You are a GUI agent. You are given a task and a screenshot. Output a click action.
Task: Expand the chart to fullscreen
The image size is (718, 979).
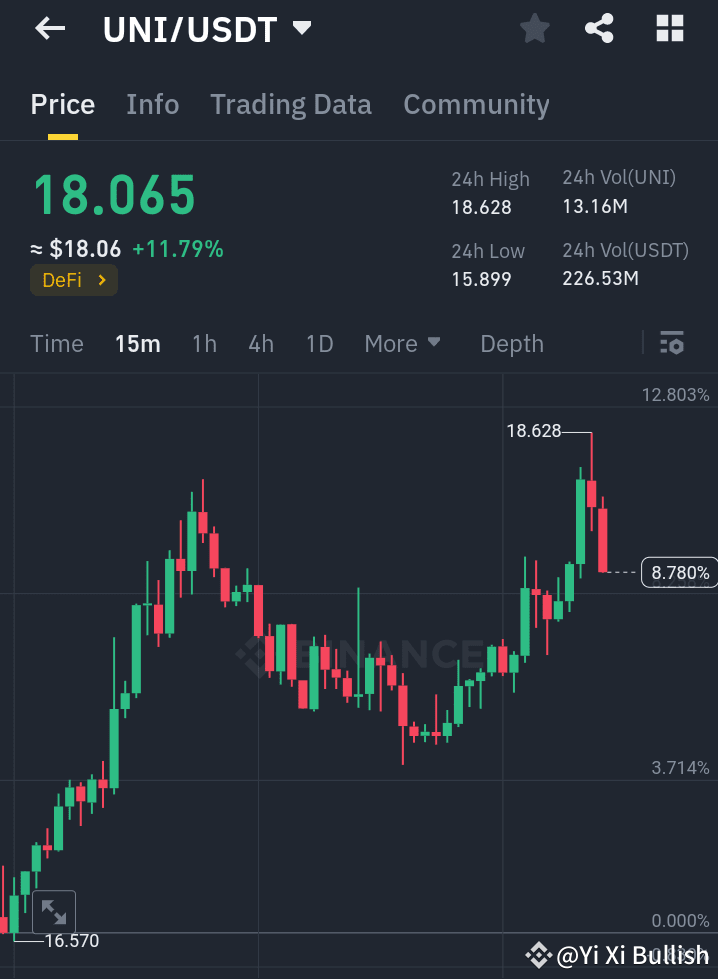pos(54,911)
